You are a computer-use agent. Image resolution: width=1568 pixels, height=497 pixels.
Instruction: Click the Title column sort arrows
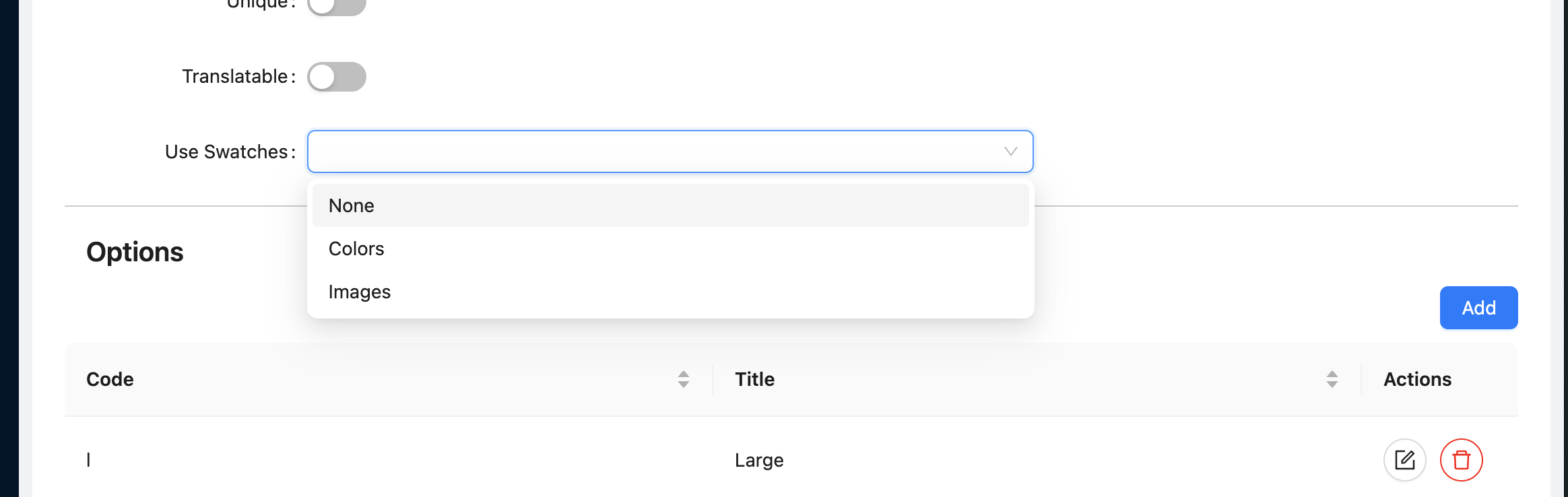click(1332, 379)
